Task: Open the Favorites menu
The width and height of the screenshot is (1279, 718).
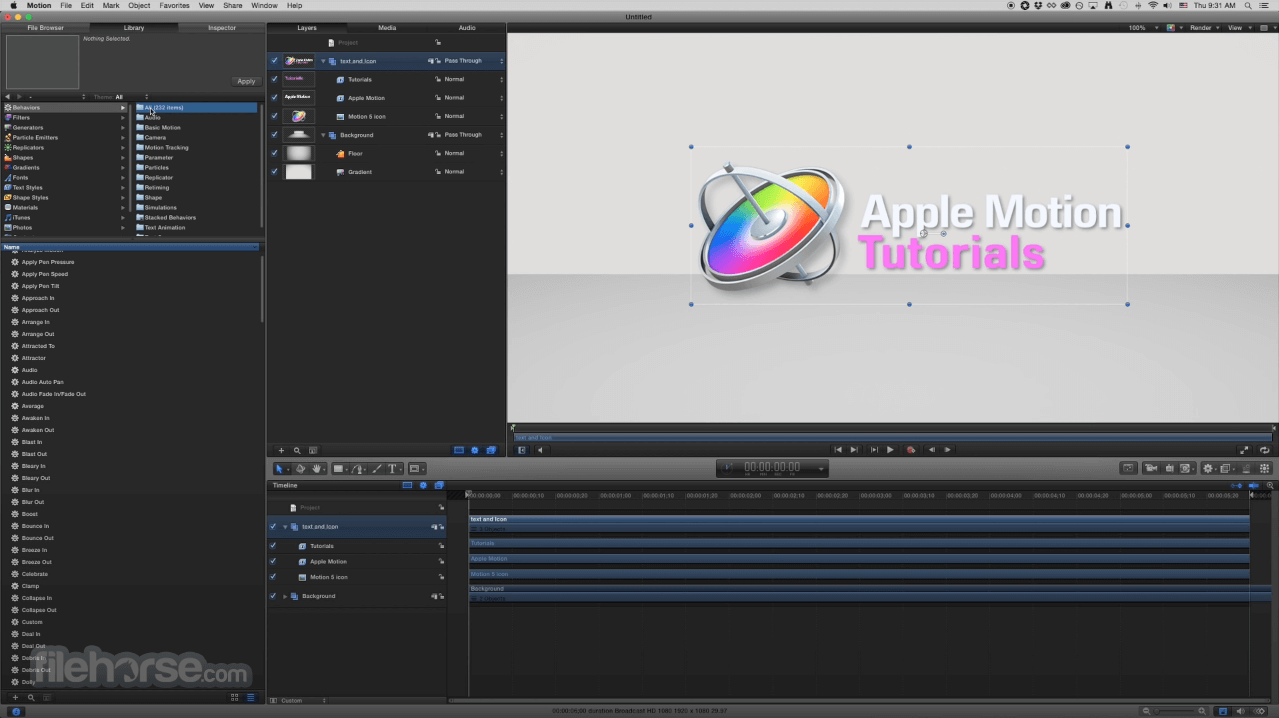Action: click(x=175, y=5)
